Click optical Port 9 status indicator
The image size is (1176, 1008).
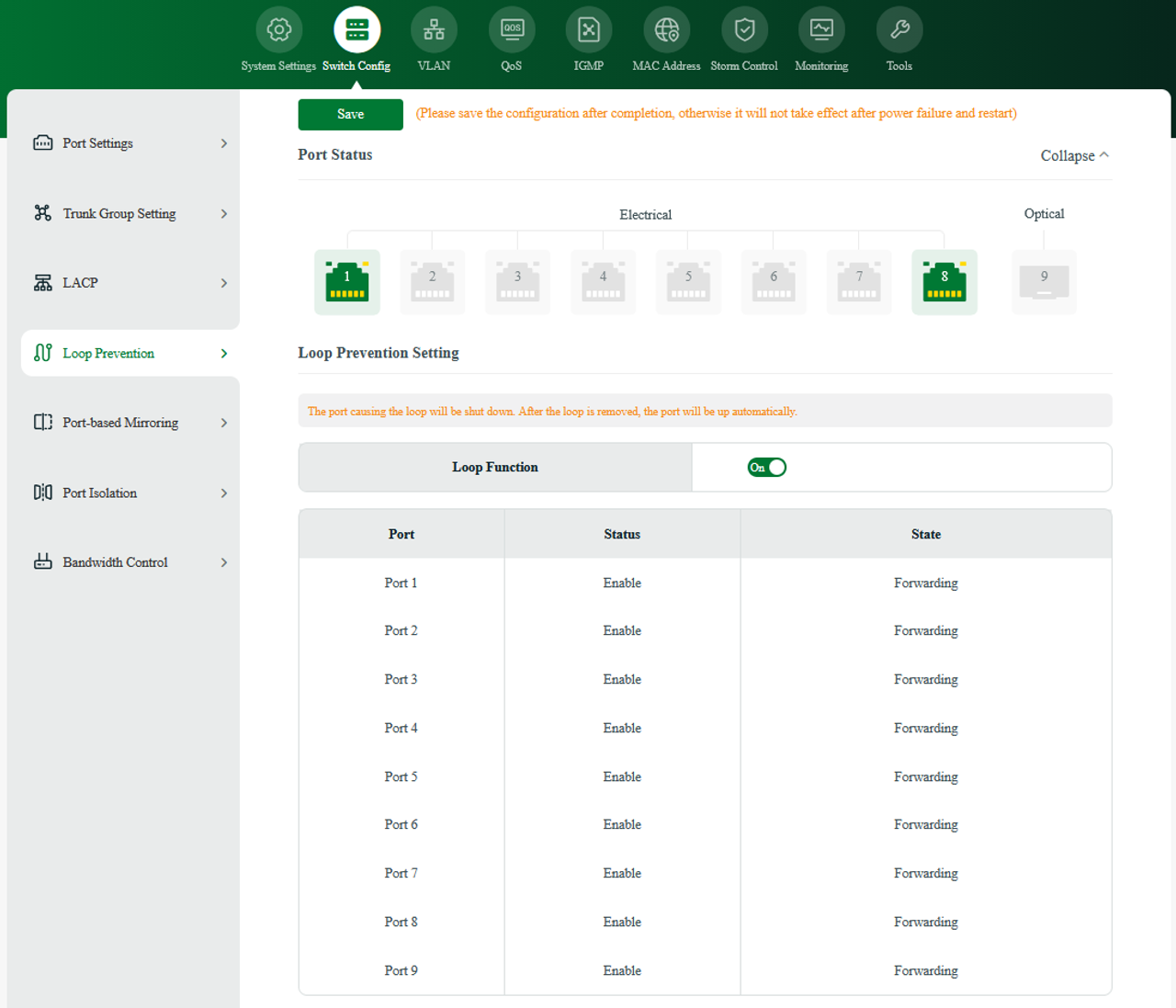tap(1044, 281)
